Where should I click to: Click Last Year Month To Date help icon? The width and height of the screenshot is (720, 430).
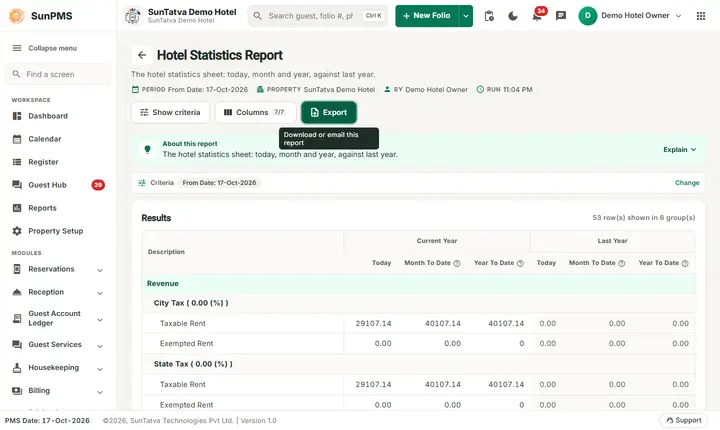pos(621,263)
